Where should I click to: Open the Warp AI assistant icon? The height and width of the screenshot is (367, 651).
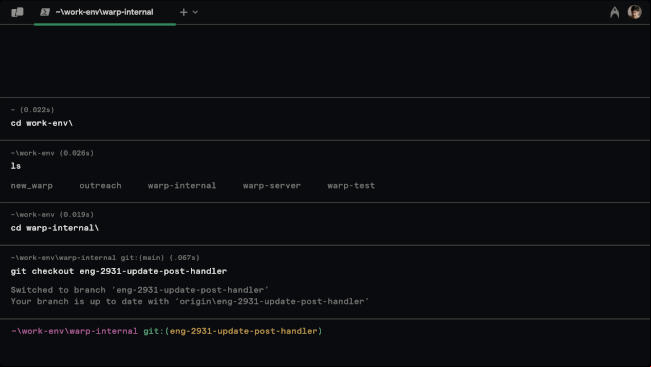[x=614, y=12]
